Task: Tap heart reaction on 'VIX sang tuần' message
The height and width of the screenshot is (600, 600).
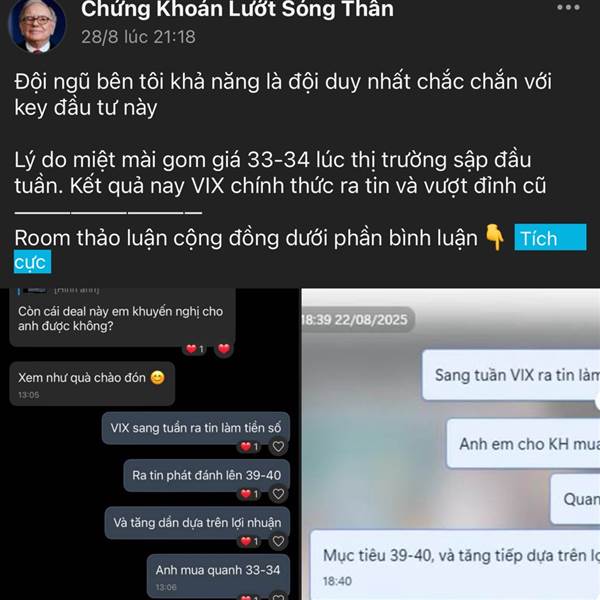Action: pos(278,447)
